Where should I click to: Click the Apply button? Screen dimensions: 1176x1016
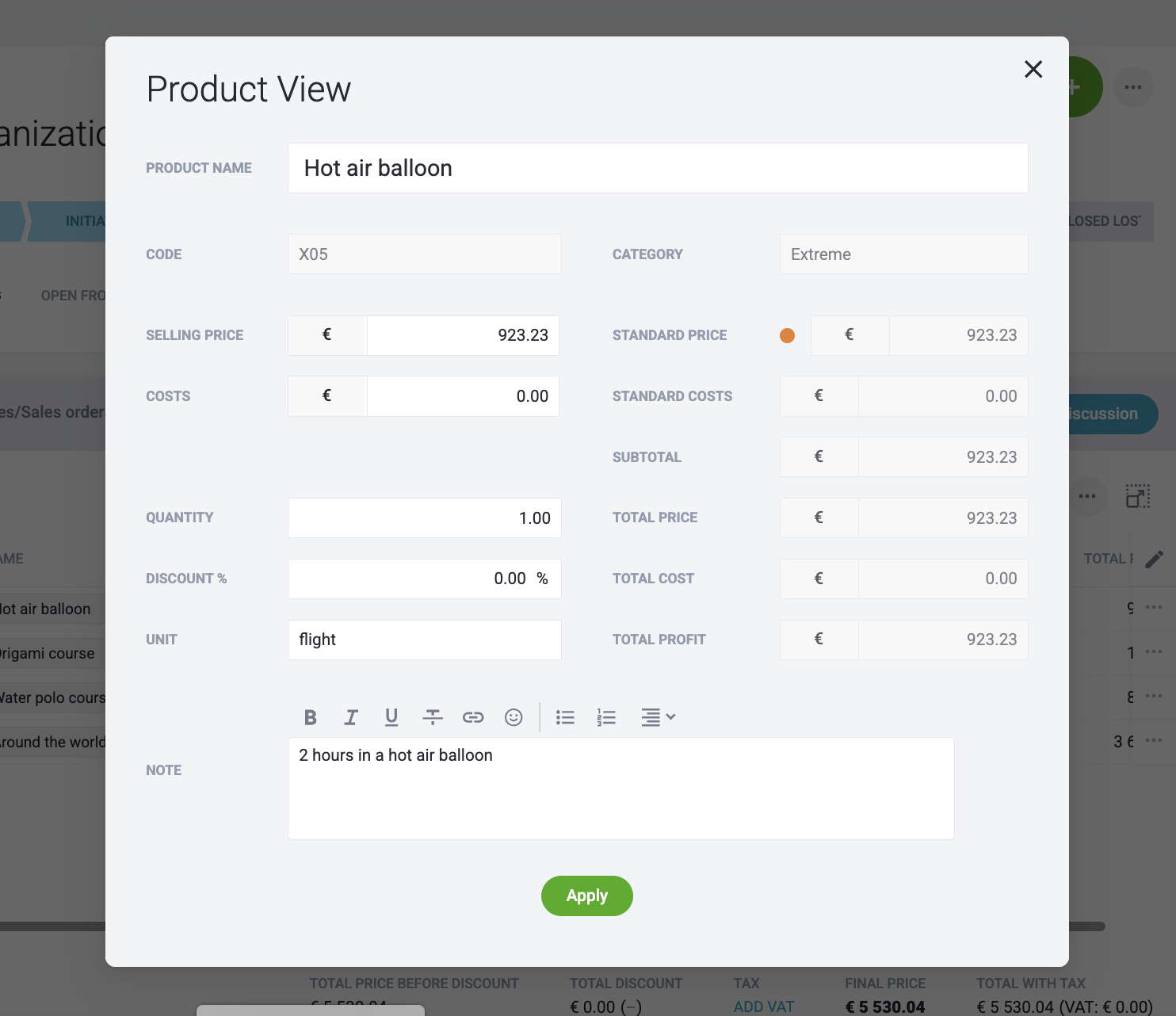pos(587,896)
